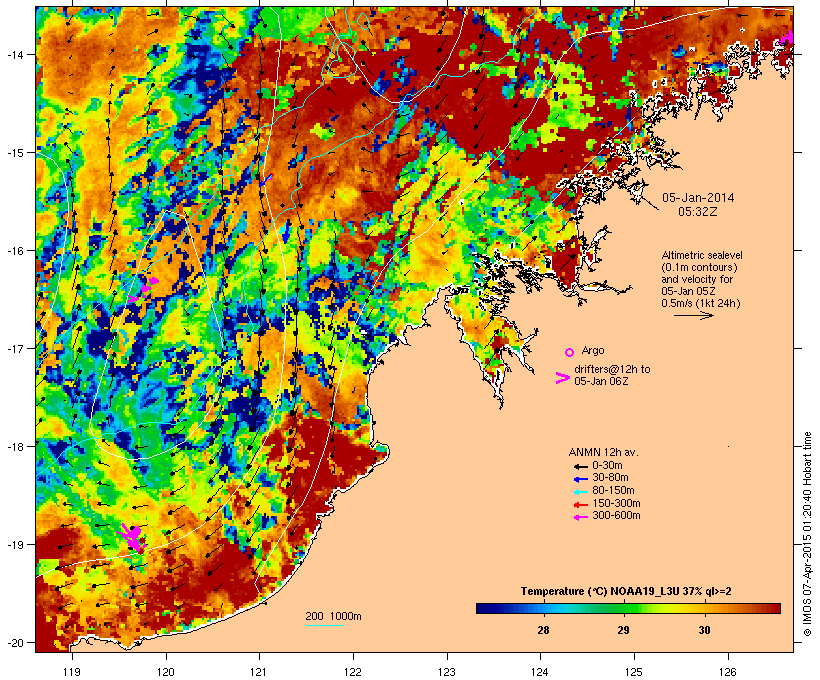Click the latitude label -14
This screenshot has width=820, height=680.
pyautogui.click(x=15, y=54)
